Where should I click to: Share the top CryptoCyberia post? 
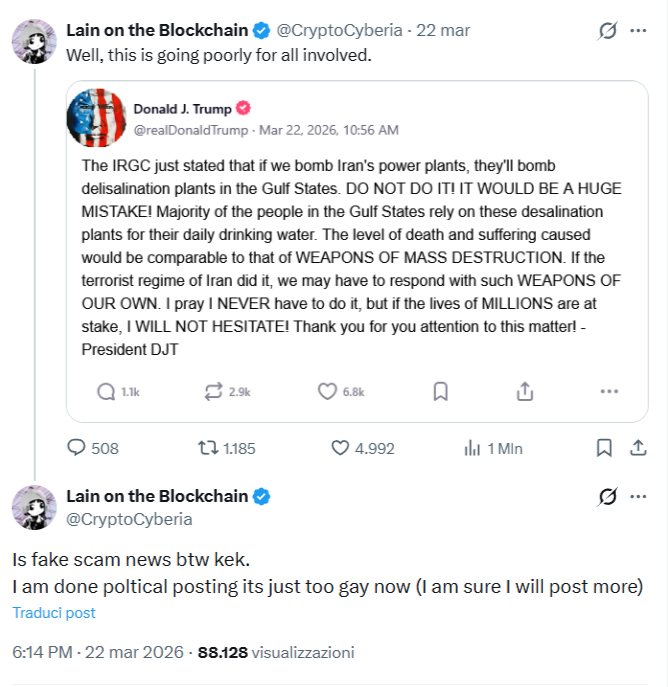[637, 449]
